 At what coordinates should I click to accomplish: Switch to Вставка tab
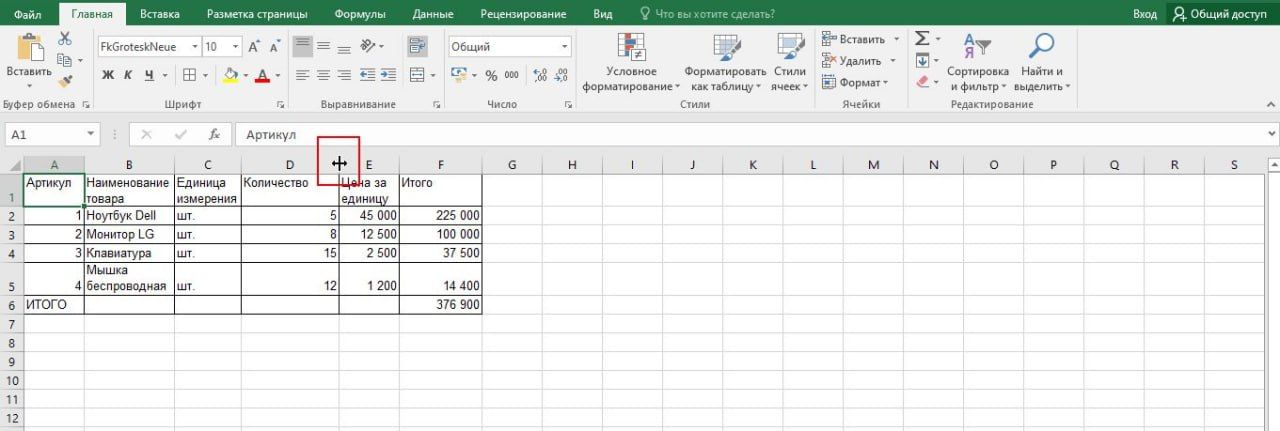160,14
